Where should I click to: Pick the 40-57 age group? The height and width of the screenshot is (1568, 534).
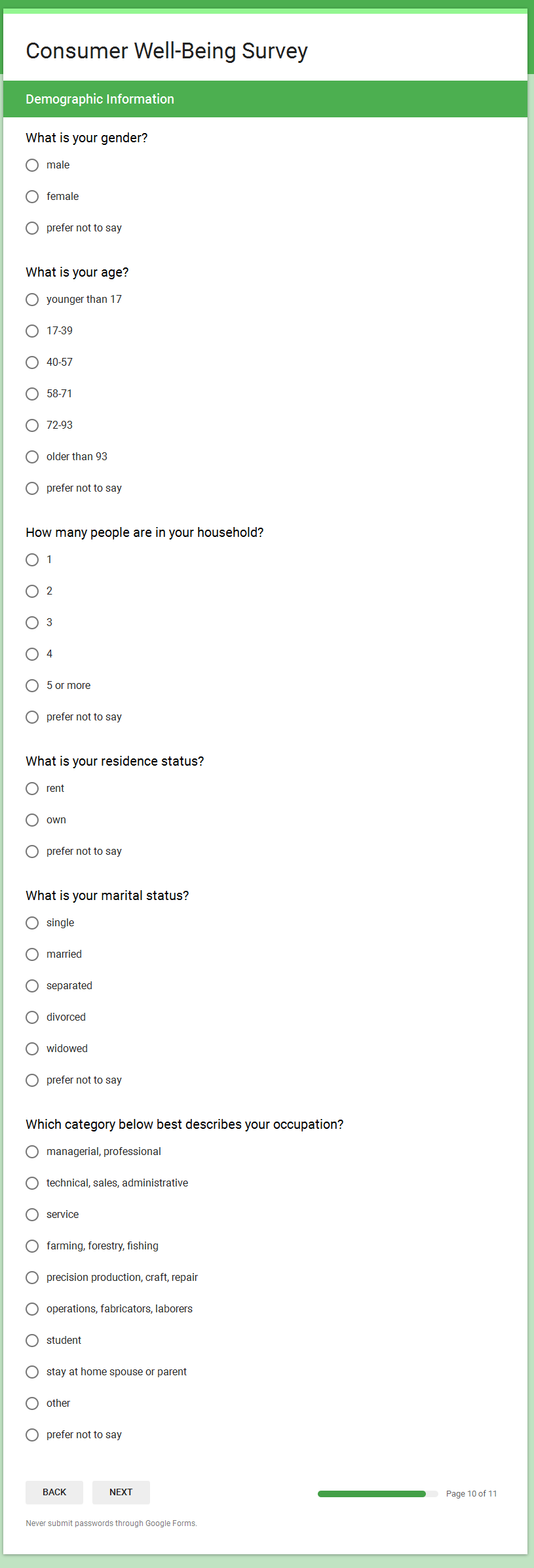[x=32, y=363]
